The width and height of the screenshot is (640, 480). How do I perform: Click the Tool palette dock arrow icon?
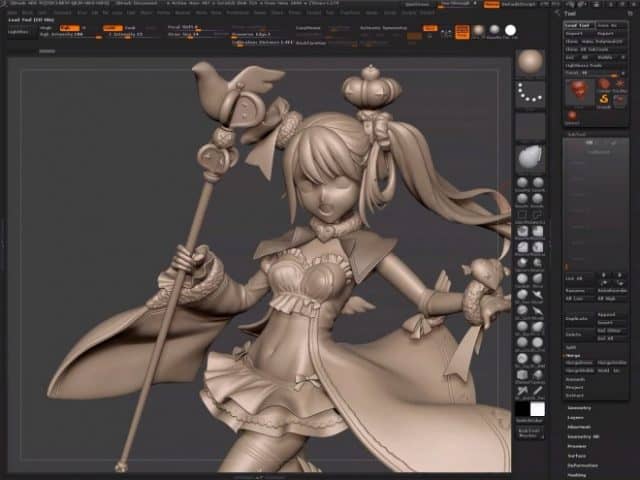[x=557, y=13]
